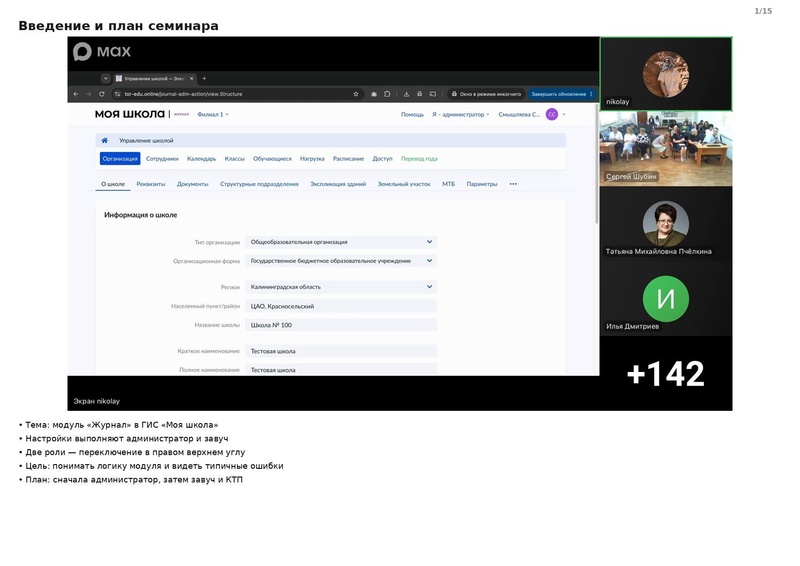
Task: Select nikolay's participant video tile
Action: tap(666, 74)
